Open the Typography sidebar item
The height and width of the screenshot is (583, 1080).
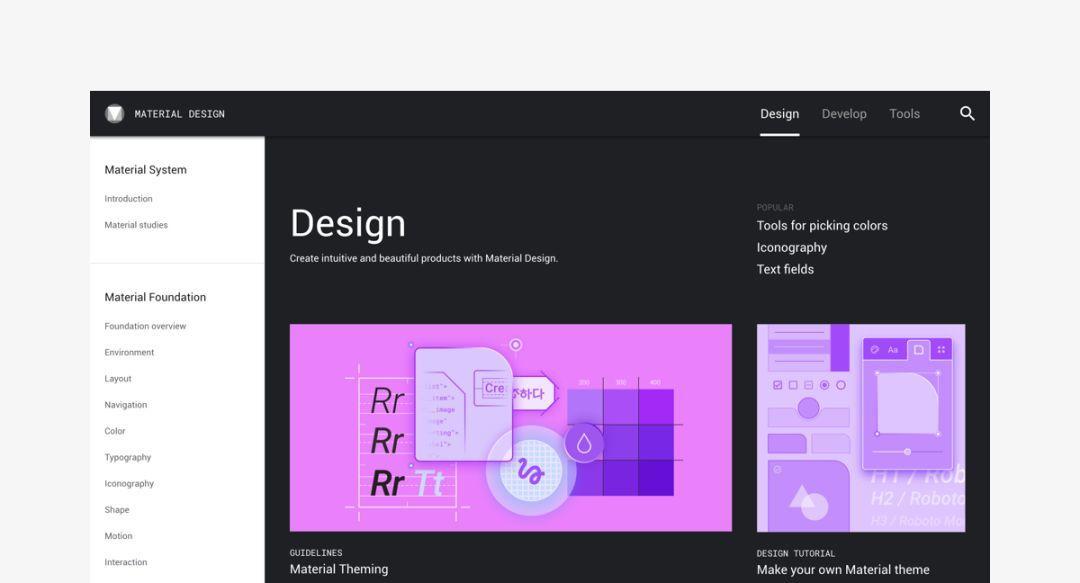(x=127, y=457)
